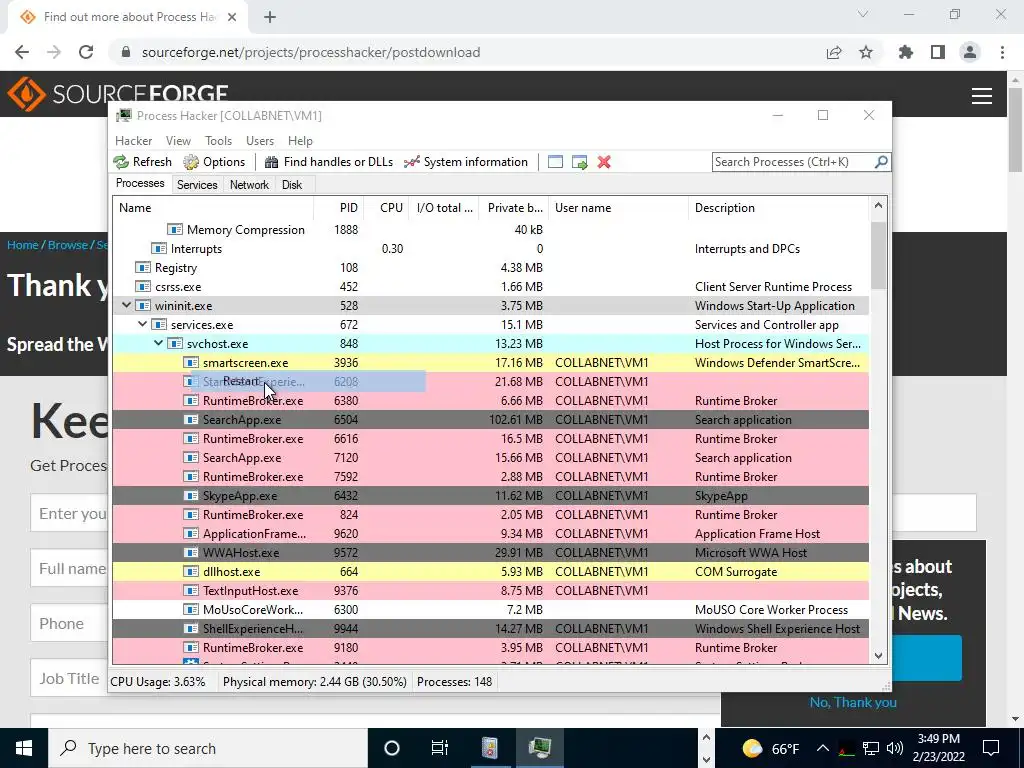Click the Physical memory status bar entry
The image size is (1024, 768).
click(314, 681)
